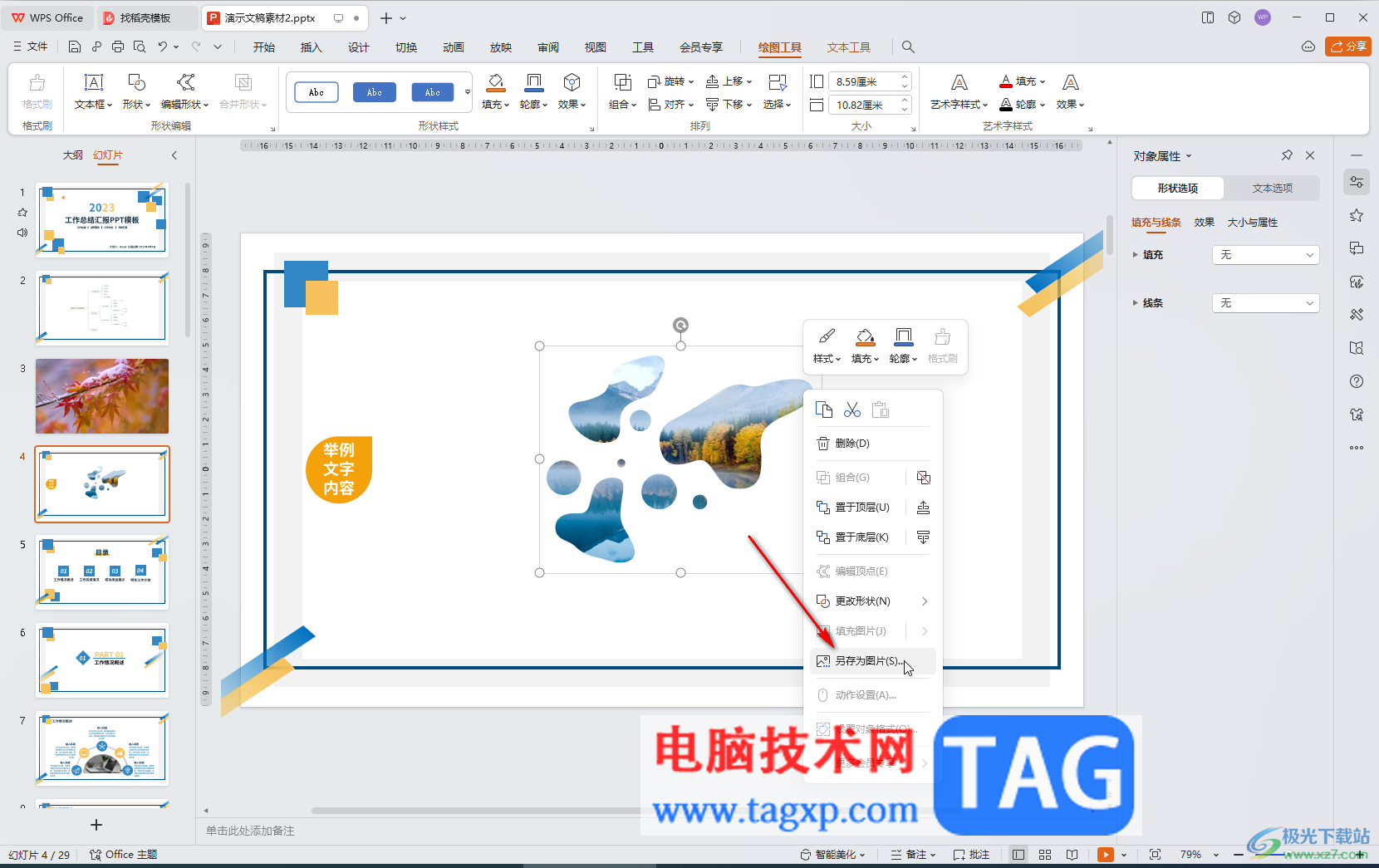
Task: Click 智能美化 in the status bar
Action: (x=833, y=854)
